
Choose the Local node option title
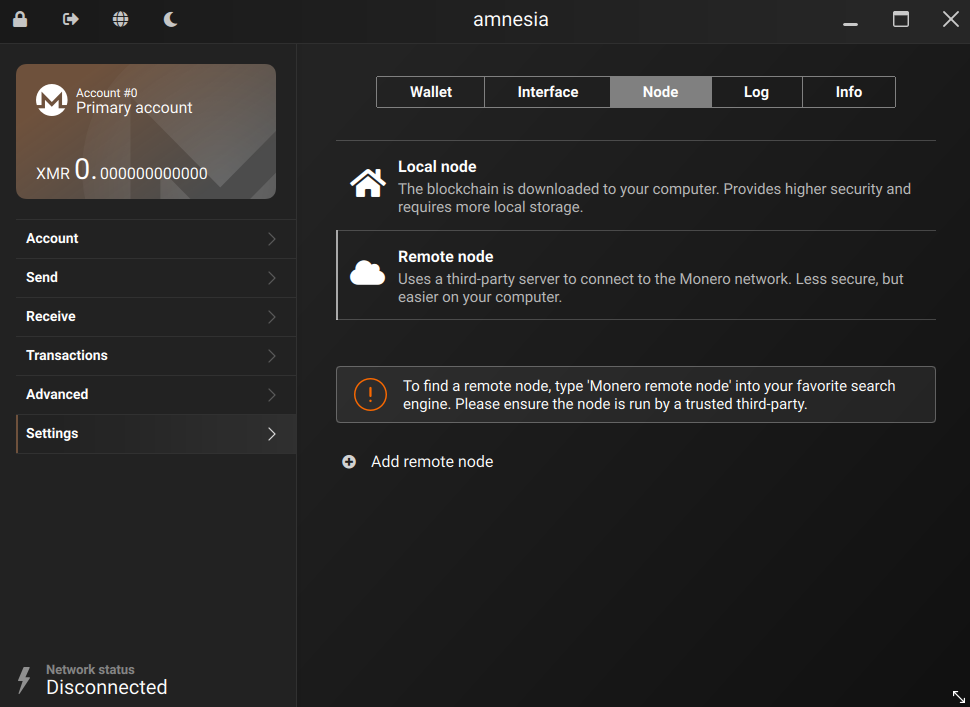tap(437, 166)
